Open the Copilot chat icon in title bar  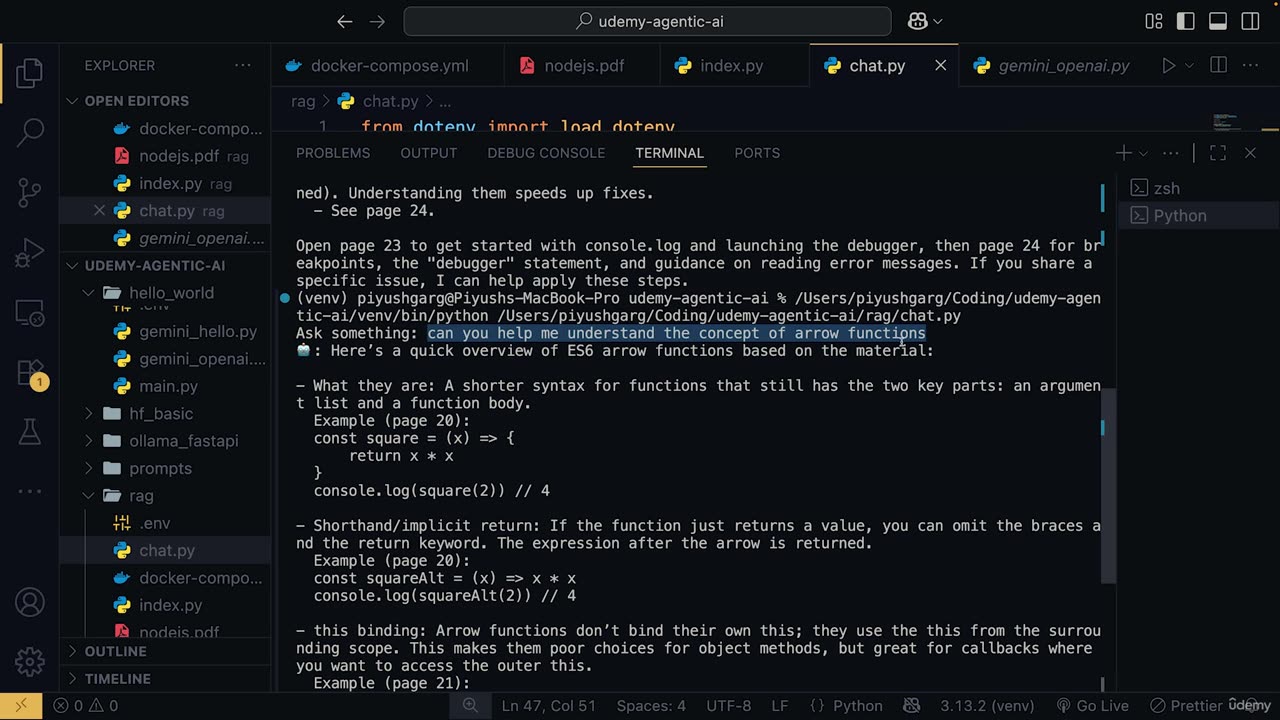pos(918,21)
